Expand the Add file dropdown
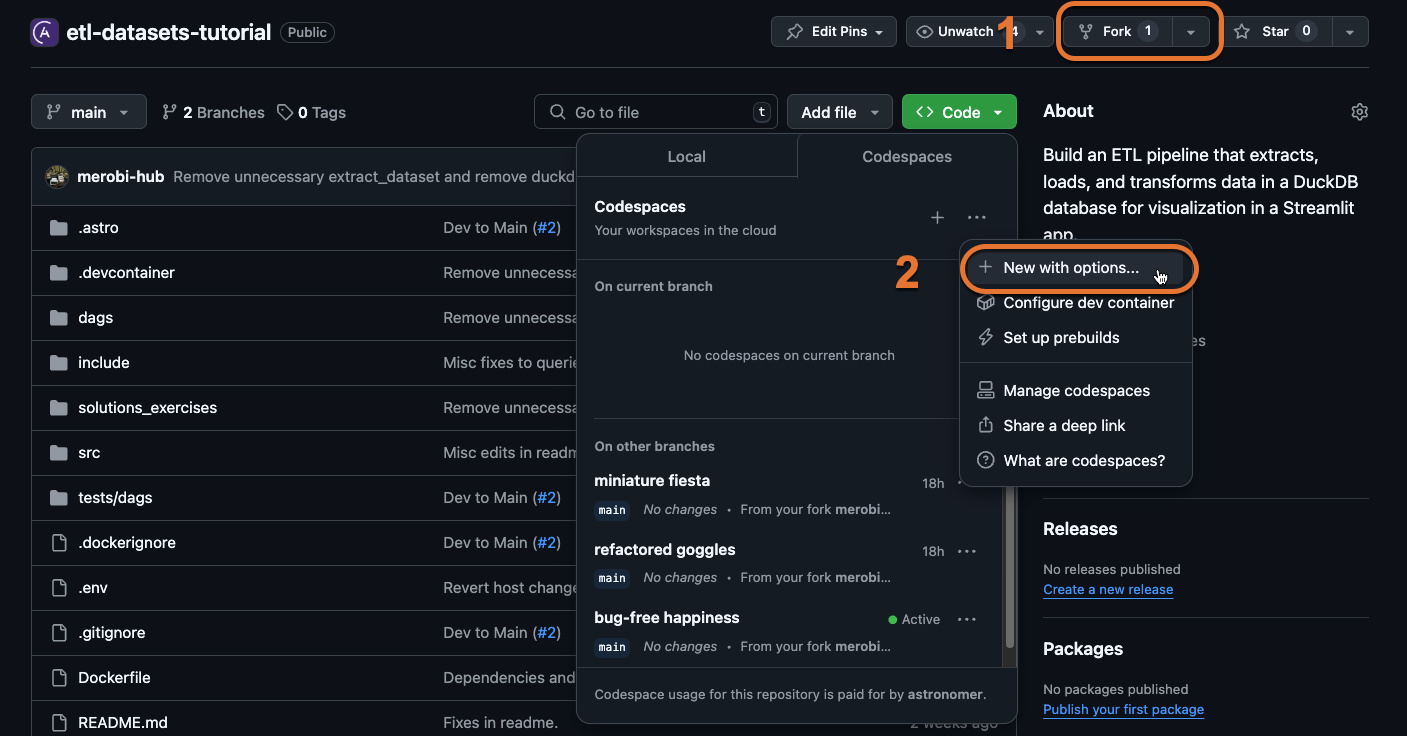 click(874, 112)
